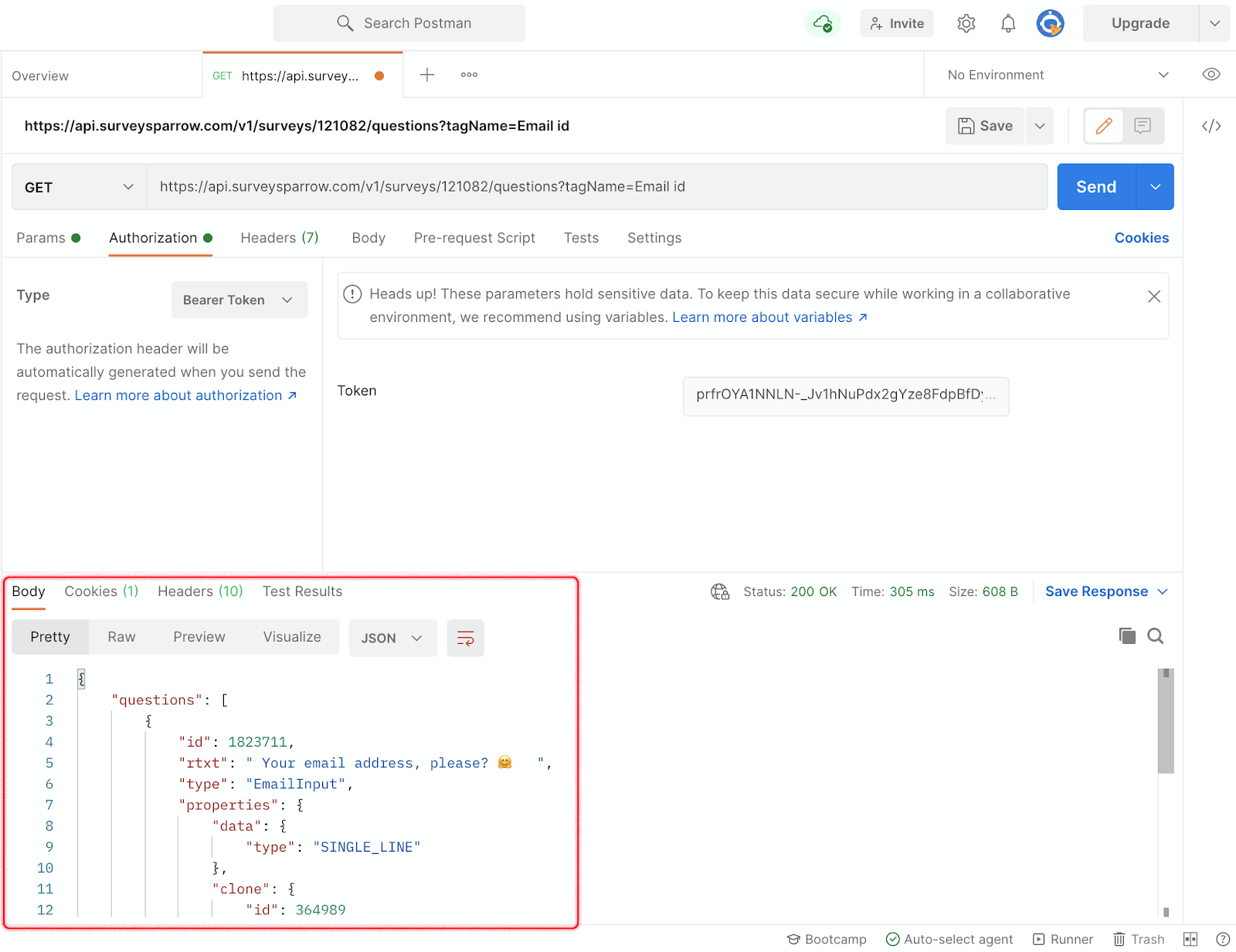This screenshot has width=1236, height=952.
Task: Open the user avatar menu
Action: tap(1050, 23)
